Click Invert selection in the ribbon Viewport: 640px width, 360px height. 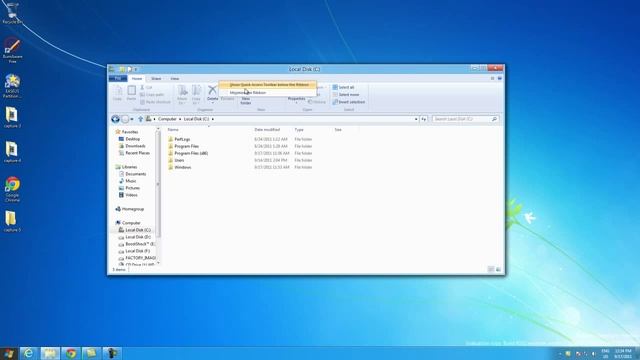(x=349, y=102)
